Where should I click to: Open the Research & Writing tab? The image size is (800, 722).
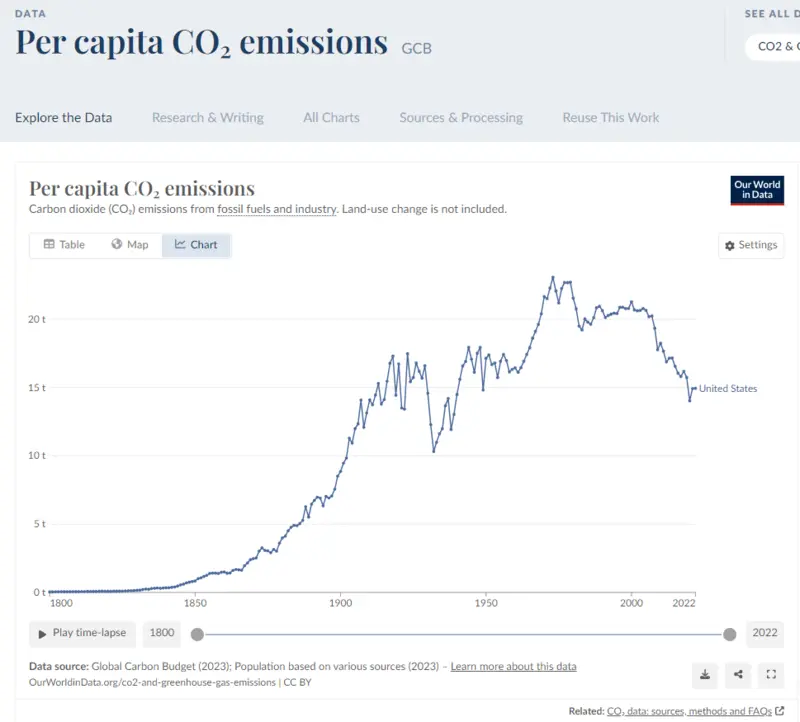click(x=208, y=118)
